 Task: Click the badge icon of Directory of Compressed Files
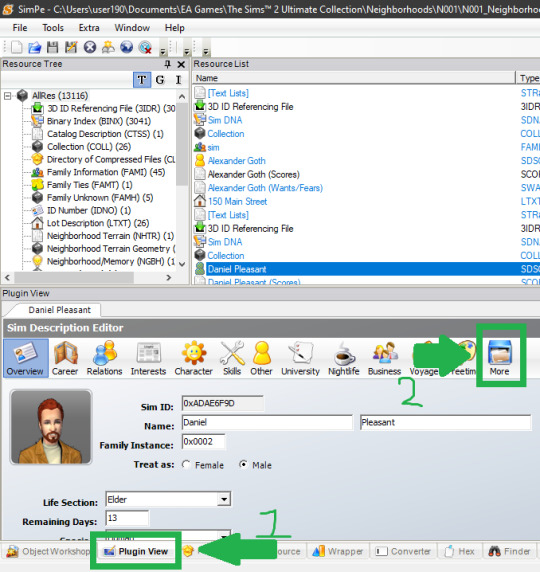point(37,159)
